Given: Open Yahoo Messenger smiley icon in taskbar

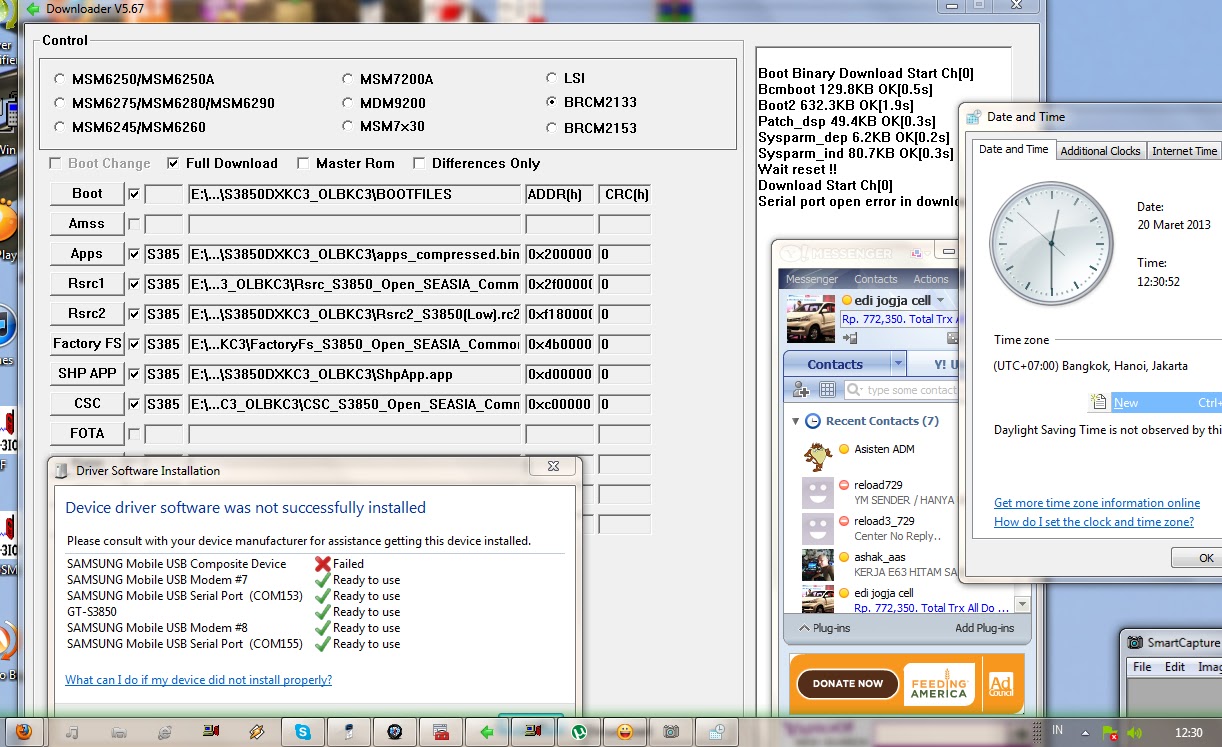Looking at the screenshot, I should pyautogui.click(x=624, y=731).
